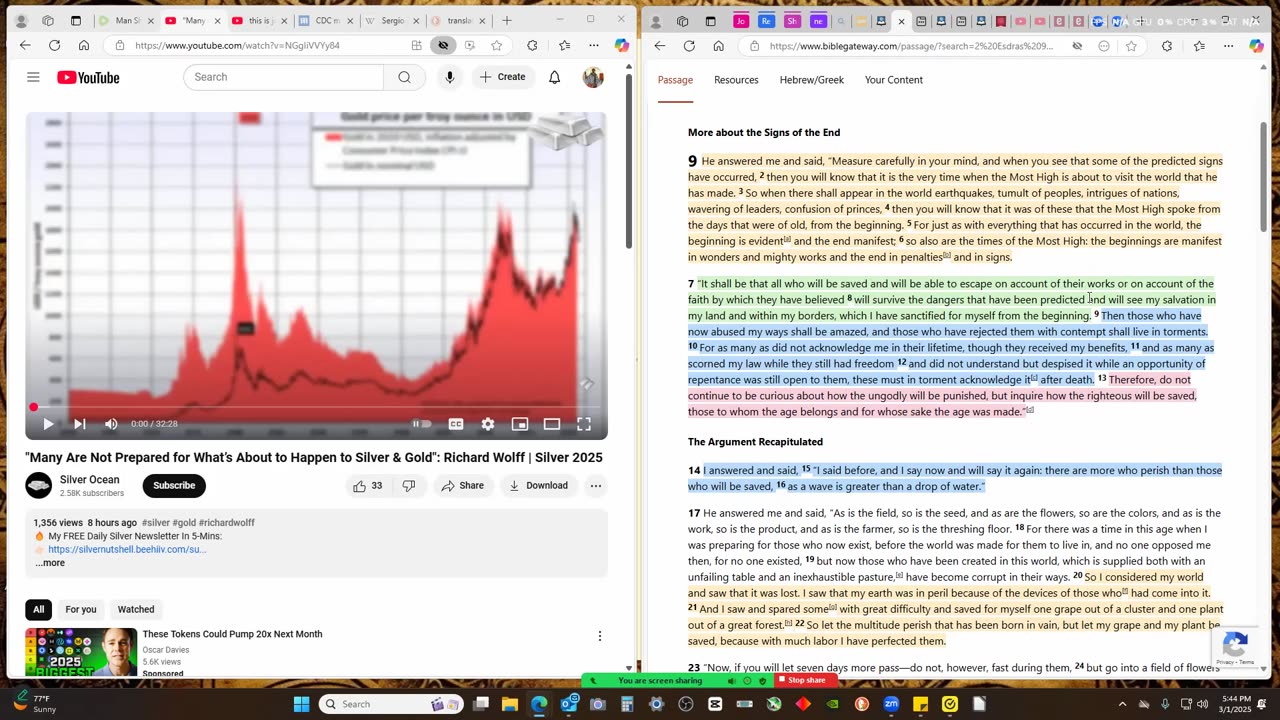
Task: Subscribe to Silver Ocean channel
Action: tap(174, 486)
